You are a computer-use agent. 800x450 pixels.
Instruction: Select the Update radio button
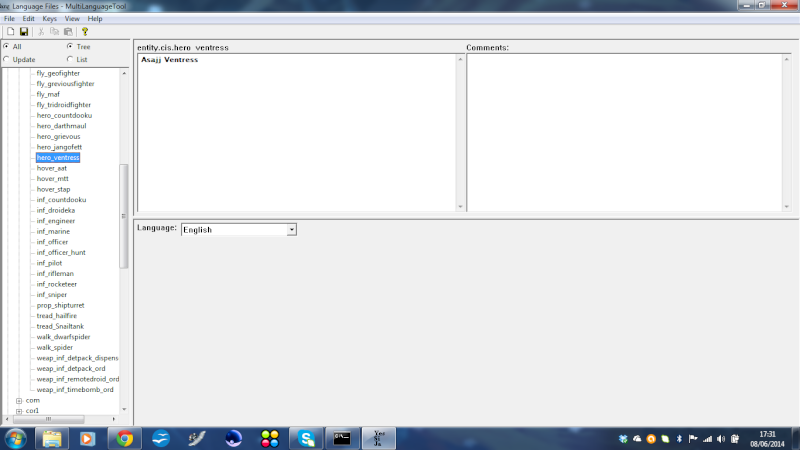tap(7, 59)
